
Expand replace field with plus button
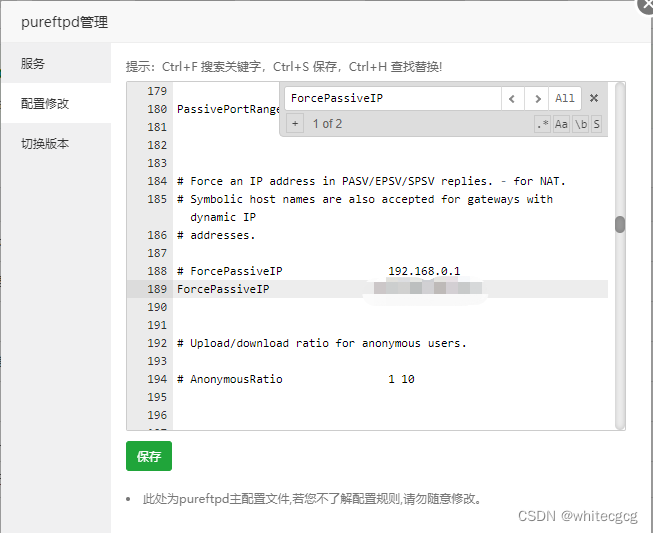click(x=294, y=124)
